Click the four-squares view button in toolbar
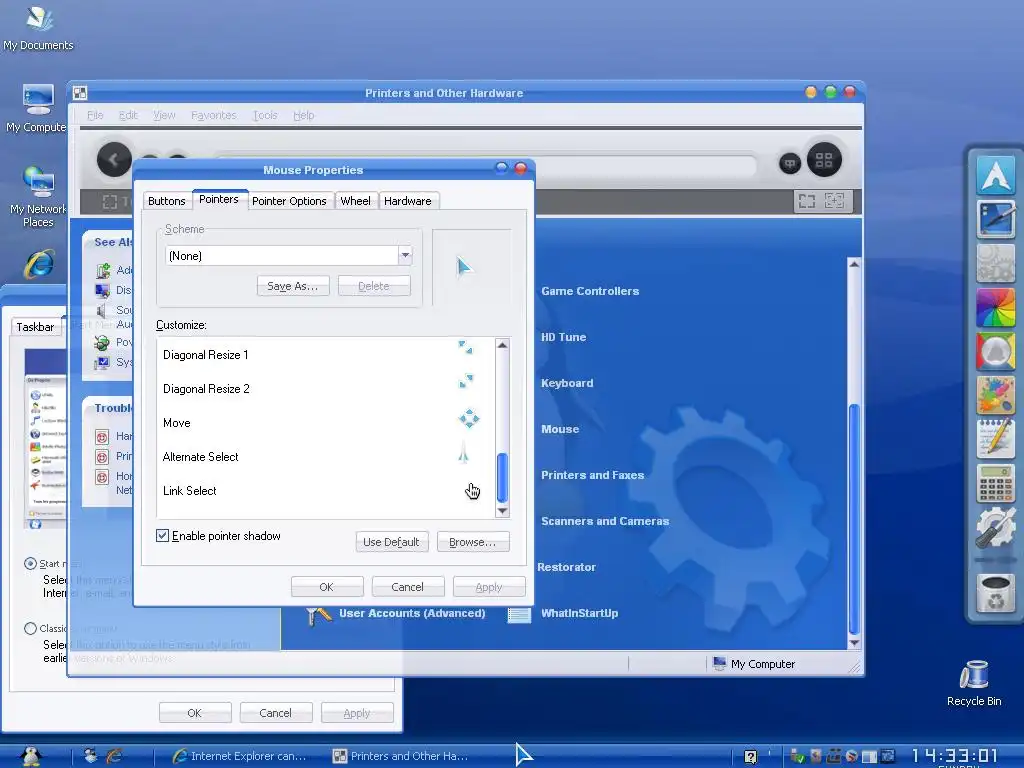1024x768 pixels. point(824,160)
